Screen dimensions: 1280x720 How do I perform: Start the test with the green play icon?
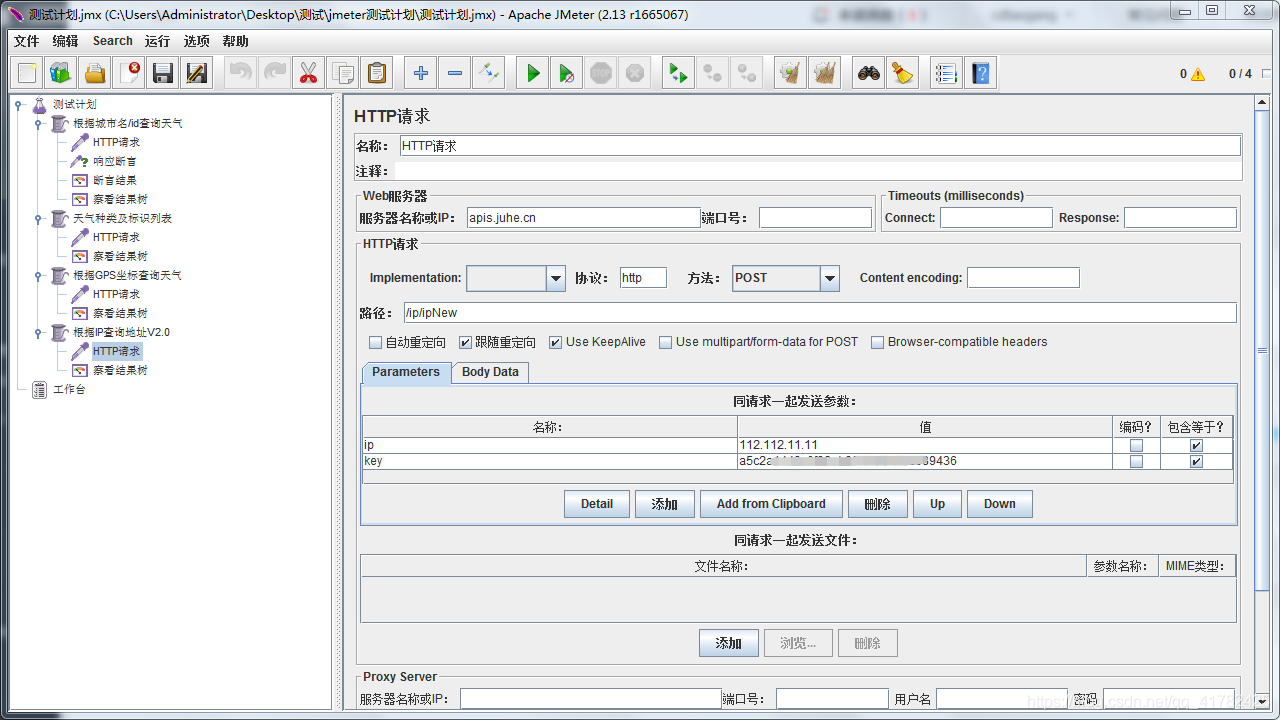pos(533,73)
